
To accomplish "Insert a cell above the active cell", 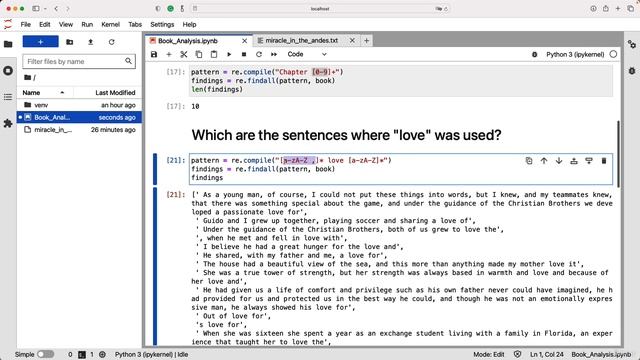I will pos(574,161).
